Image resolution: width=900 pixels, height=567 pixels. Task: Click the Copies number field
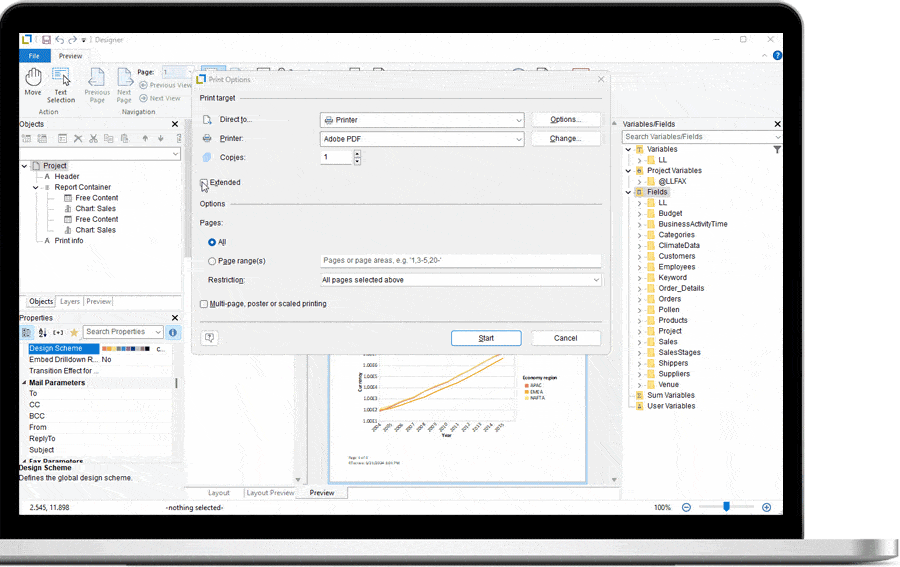337,157
